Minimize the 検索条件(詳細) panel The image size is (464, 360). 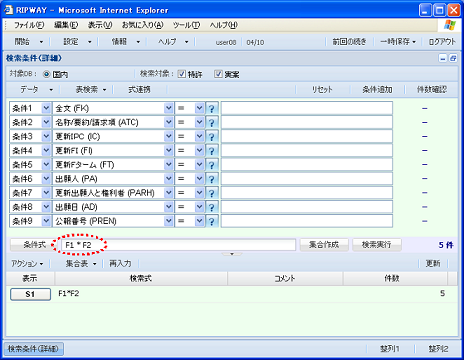[x=442, y=58]
